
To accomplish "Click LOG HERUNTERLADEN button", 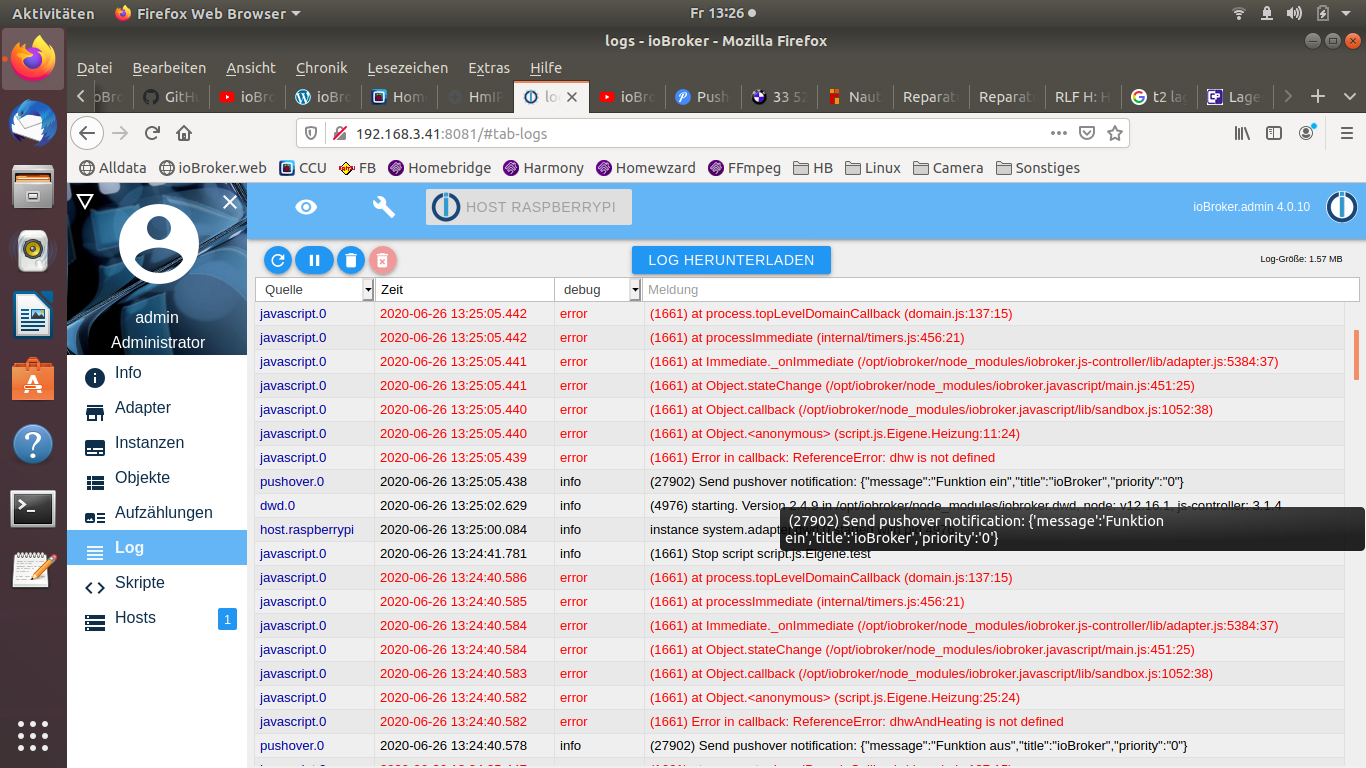I will (x=731, y=260).
